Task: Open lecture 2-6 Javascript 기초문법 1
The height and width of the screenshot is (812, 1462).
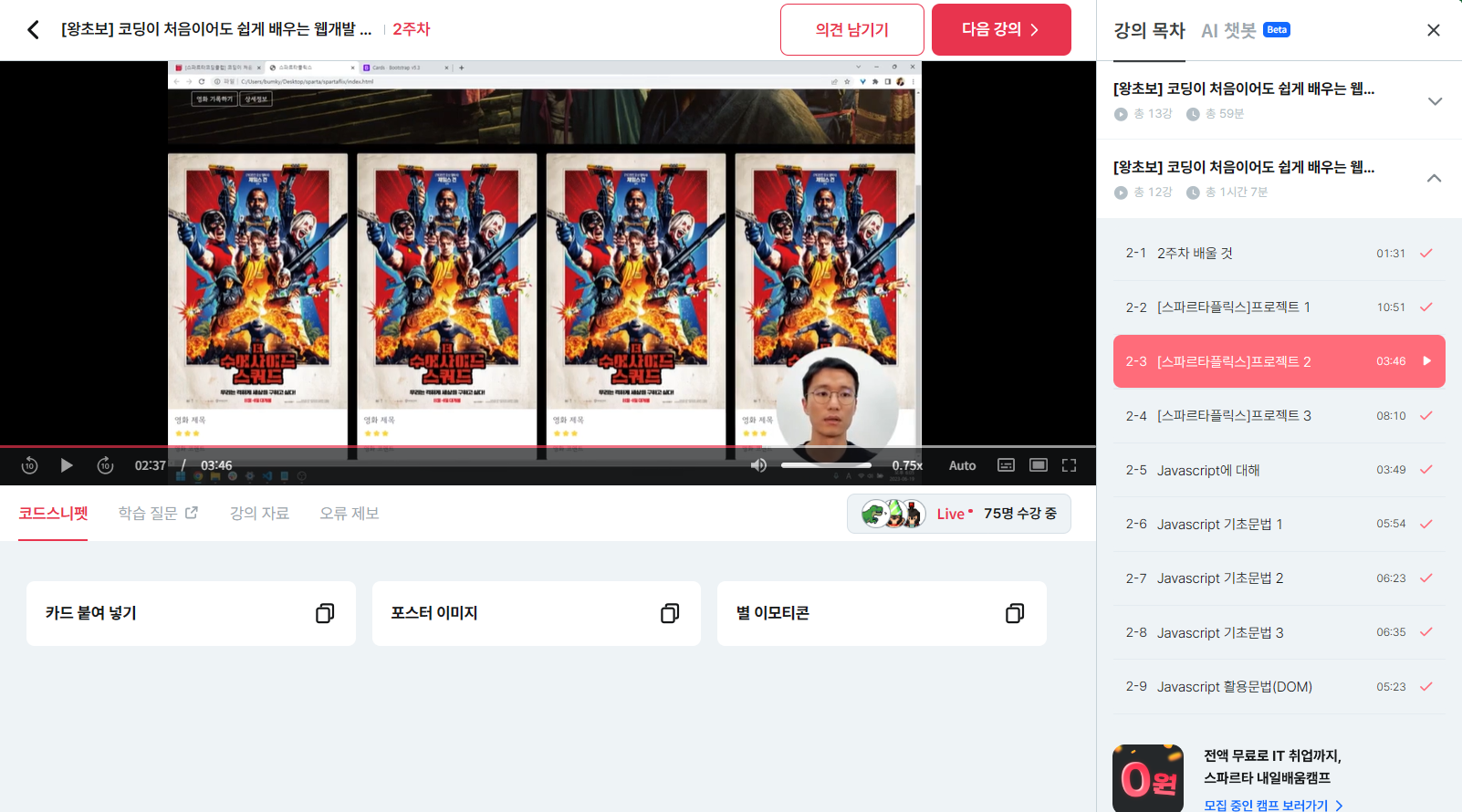Action: (x=1279, y=525)
